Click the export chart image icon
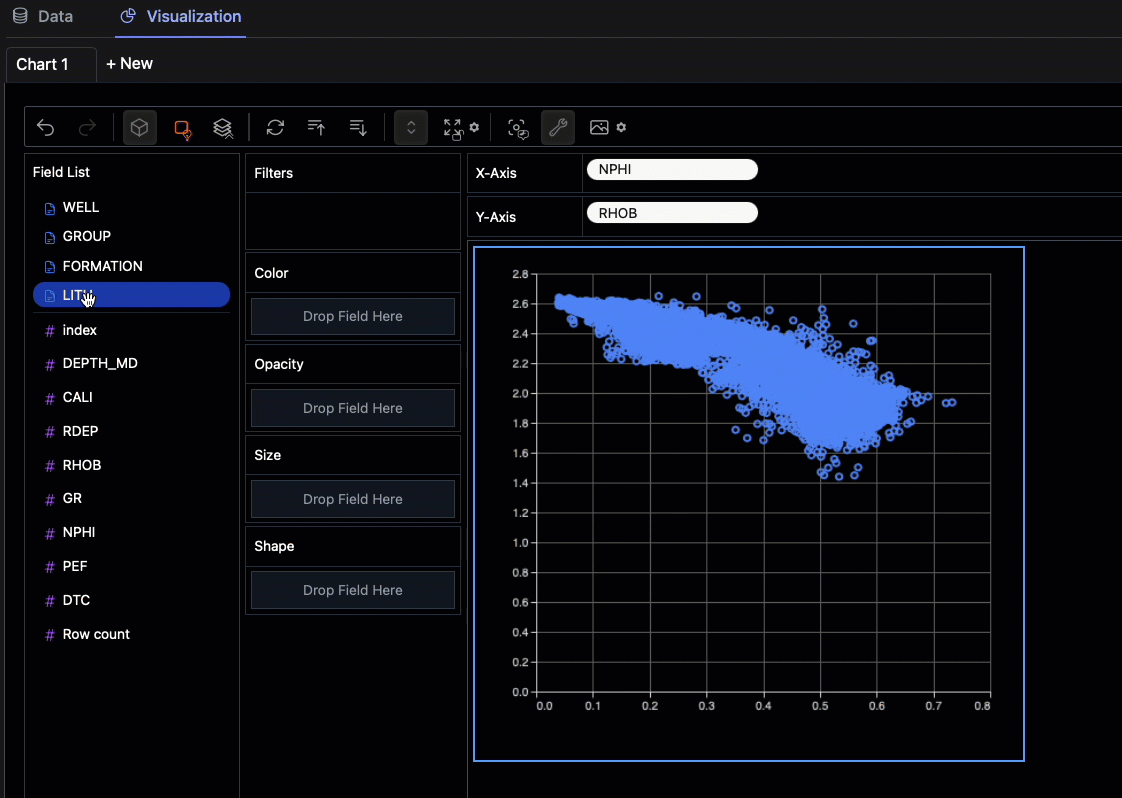The image size is (1122, 798). pos(599,128)
